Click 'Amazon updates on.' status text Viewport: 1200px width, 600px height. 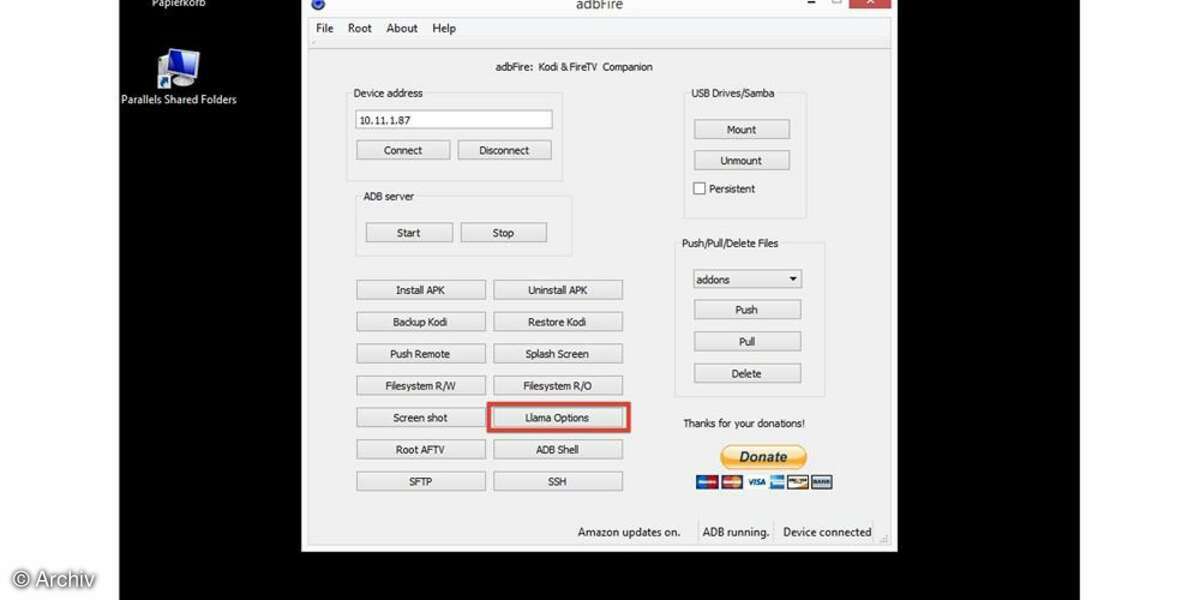pos(629,532)
